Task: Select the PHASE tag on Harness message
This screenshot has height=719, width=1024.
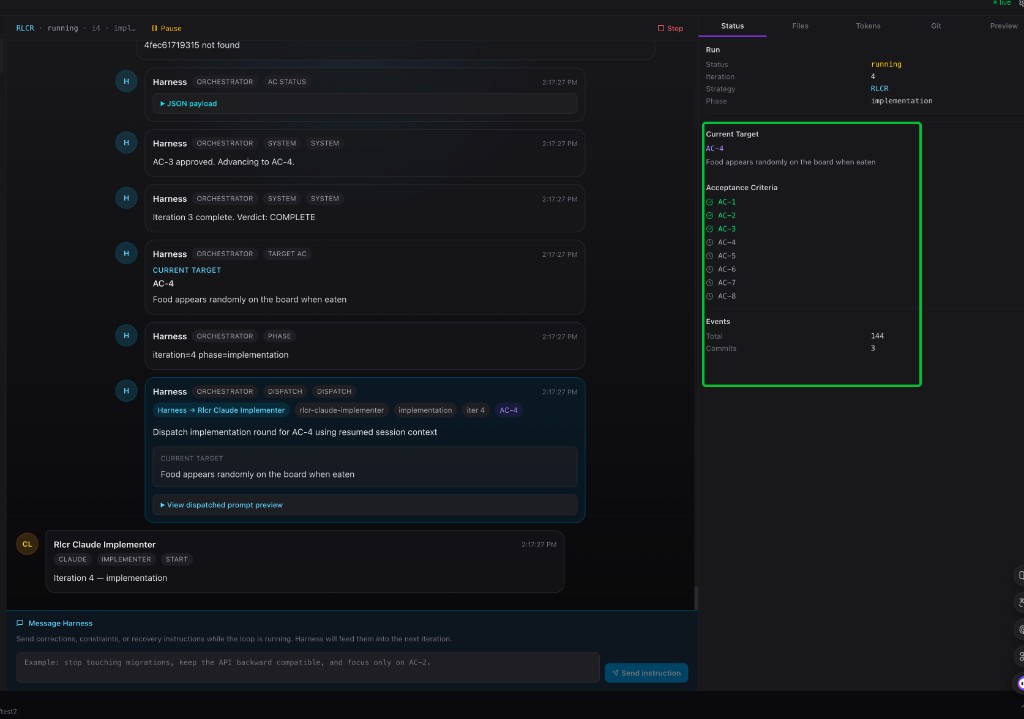Action: click(279, 336)
